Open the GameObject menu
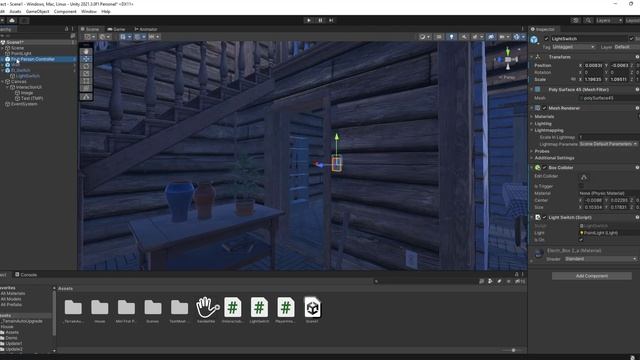Viewport: 640px width, 360px height. click(38, 11)
